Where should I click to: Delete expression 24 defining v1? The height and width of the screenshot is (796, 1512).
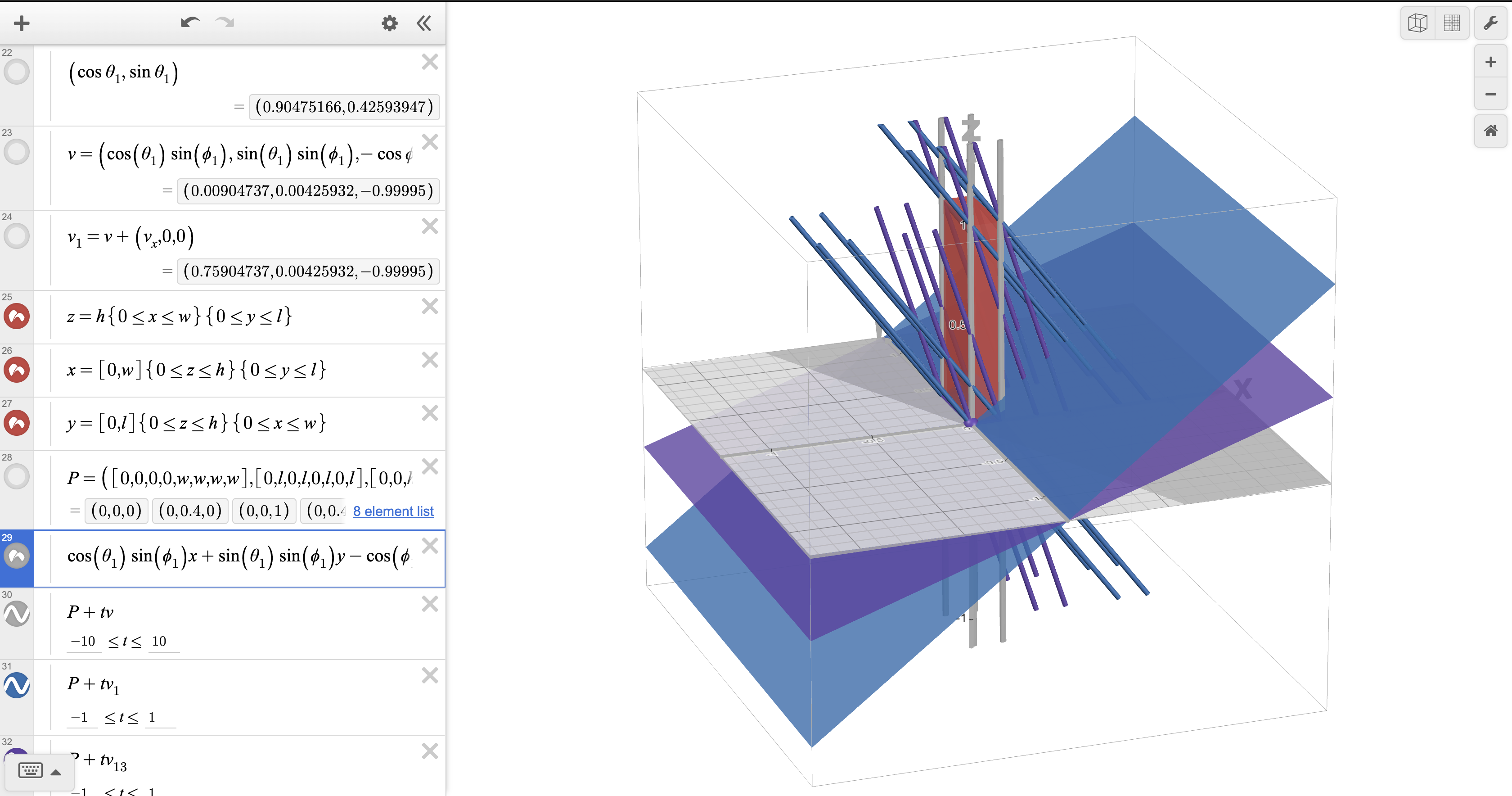pos(430,226)
